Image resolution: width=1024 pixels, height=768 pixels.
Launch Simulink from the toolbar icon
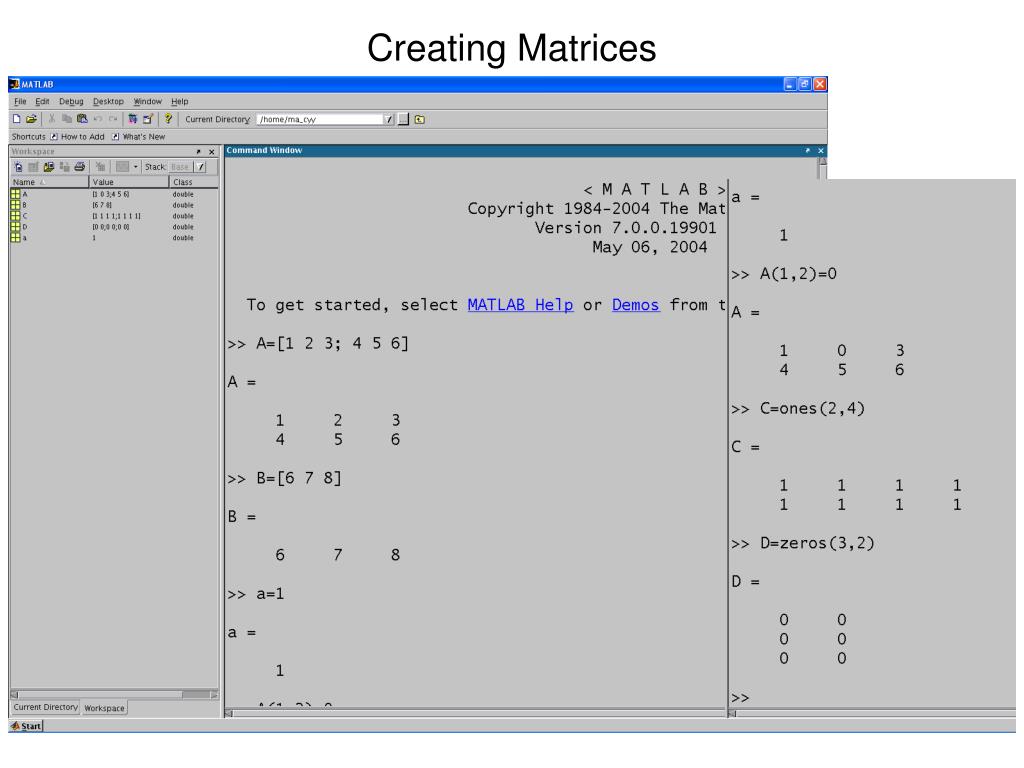click(x=133, y=119)
